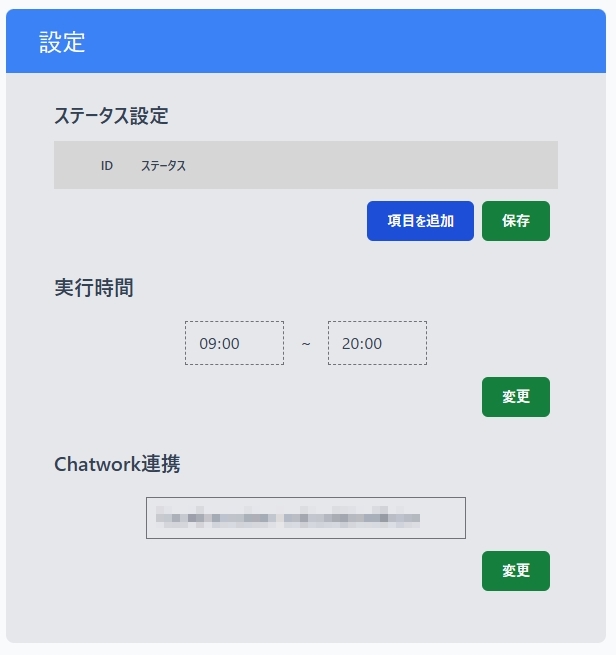
Task: Click the 設定 page title
Action: (x=62, y=42)
